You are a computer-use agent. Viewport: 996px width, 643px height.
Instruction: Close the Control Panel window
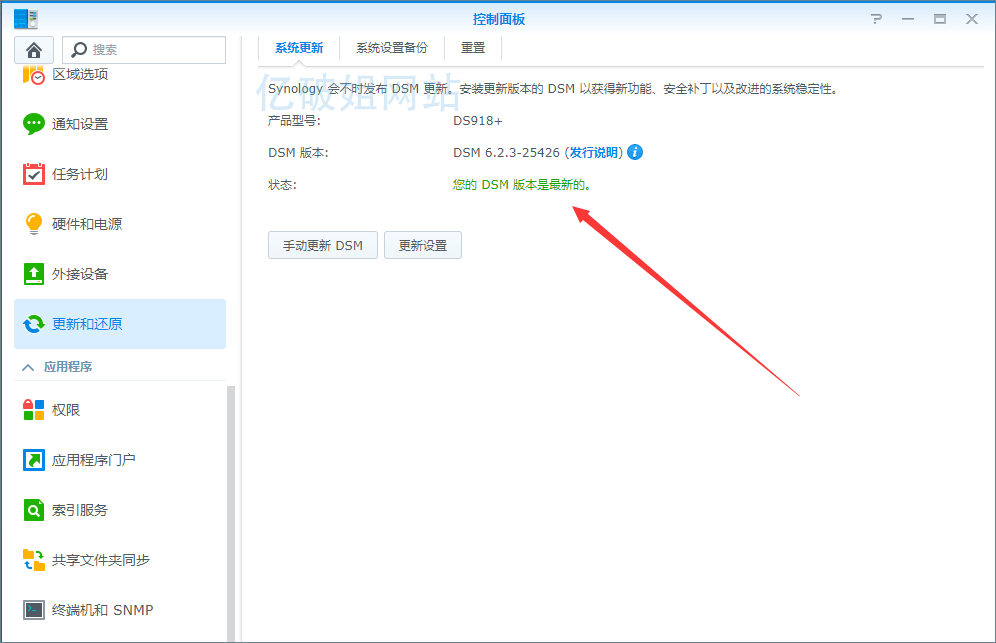click(972, 19)
